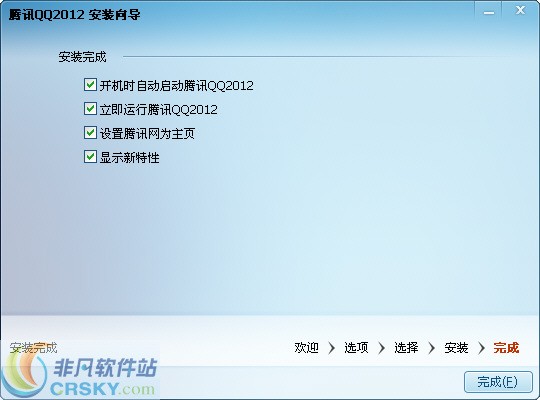Disable the 设置腾讯网为主页 checkbox
This screenshot has height=400, width=540.
tap(90, 133)
